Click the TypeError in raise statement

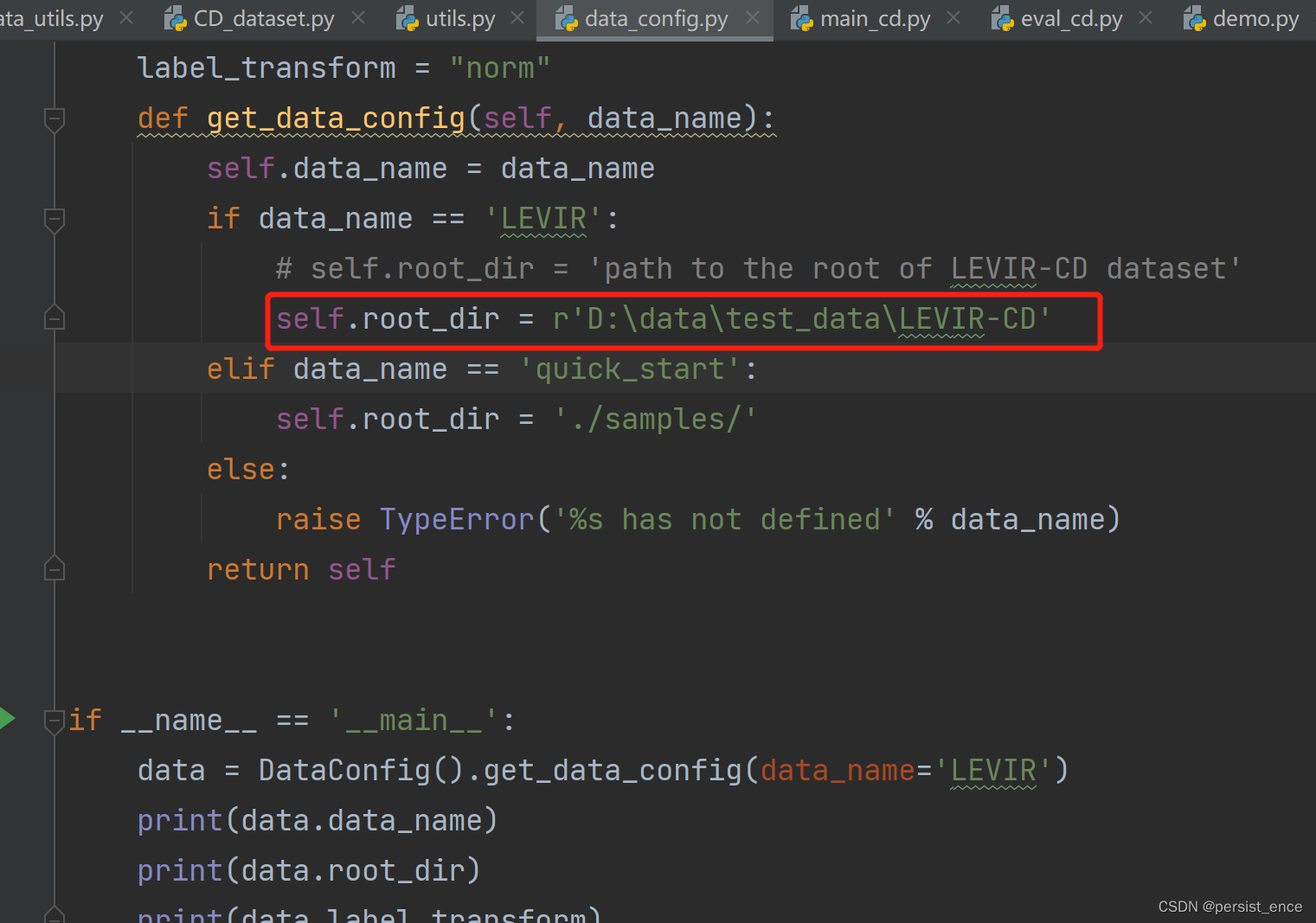(x=457, y=520)
